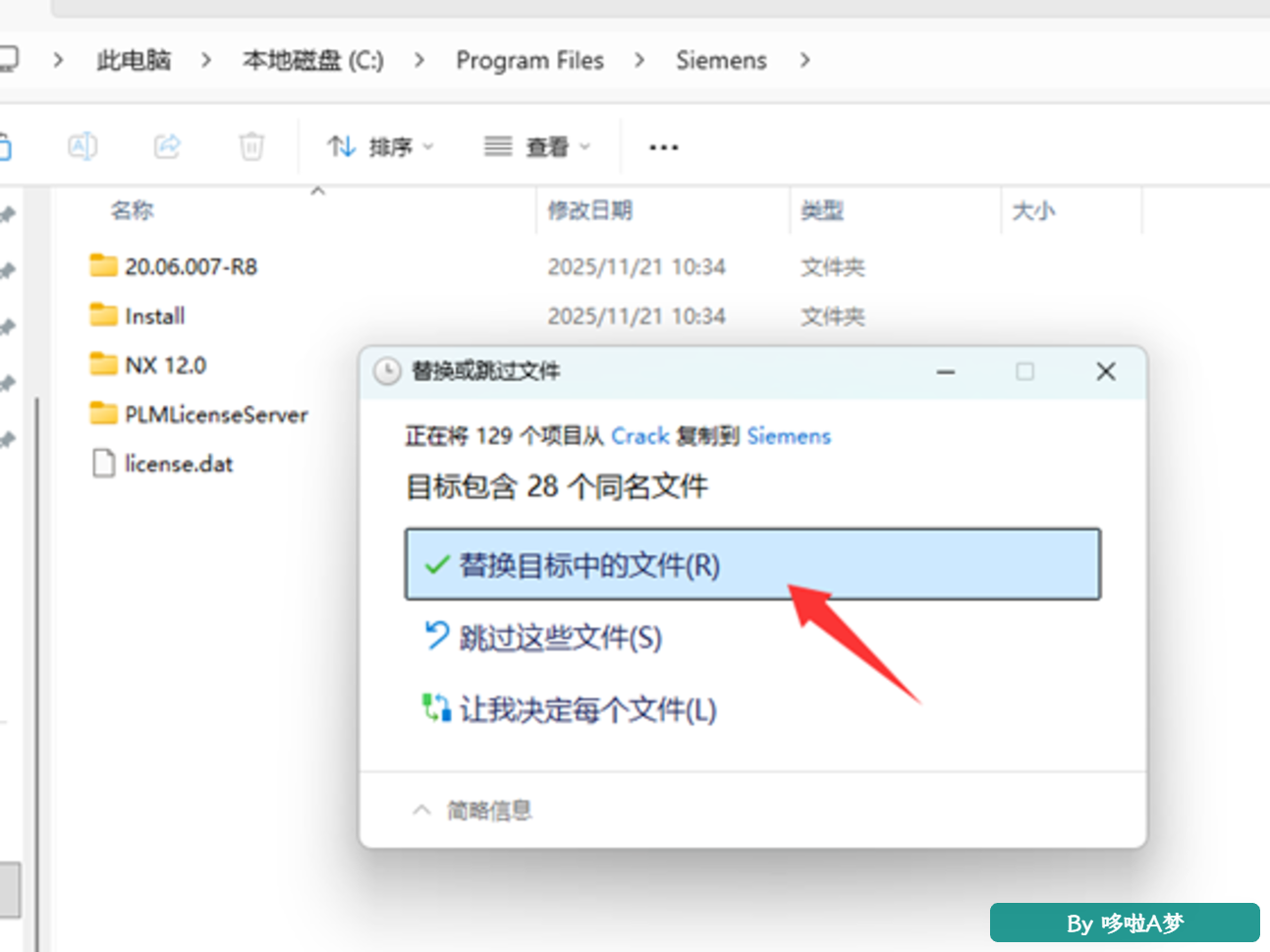The height and width of the screenshot is (952, 1270).
Task: Expand the chevron after Siemens
Action: coord(805,60)
